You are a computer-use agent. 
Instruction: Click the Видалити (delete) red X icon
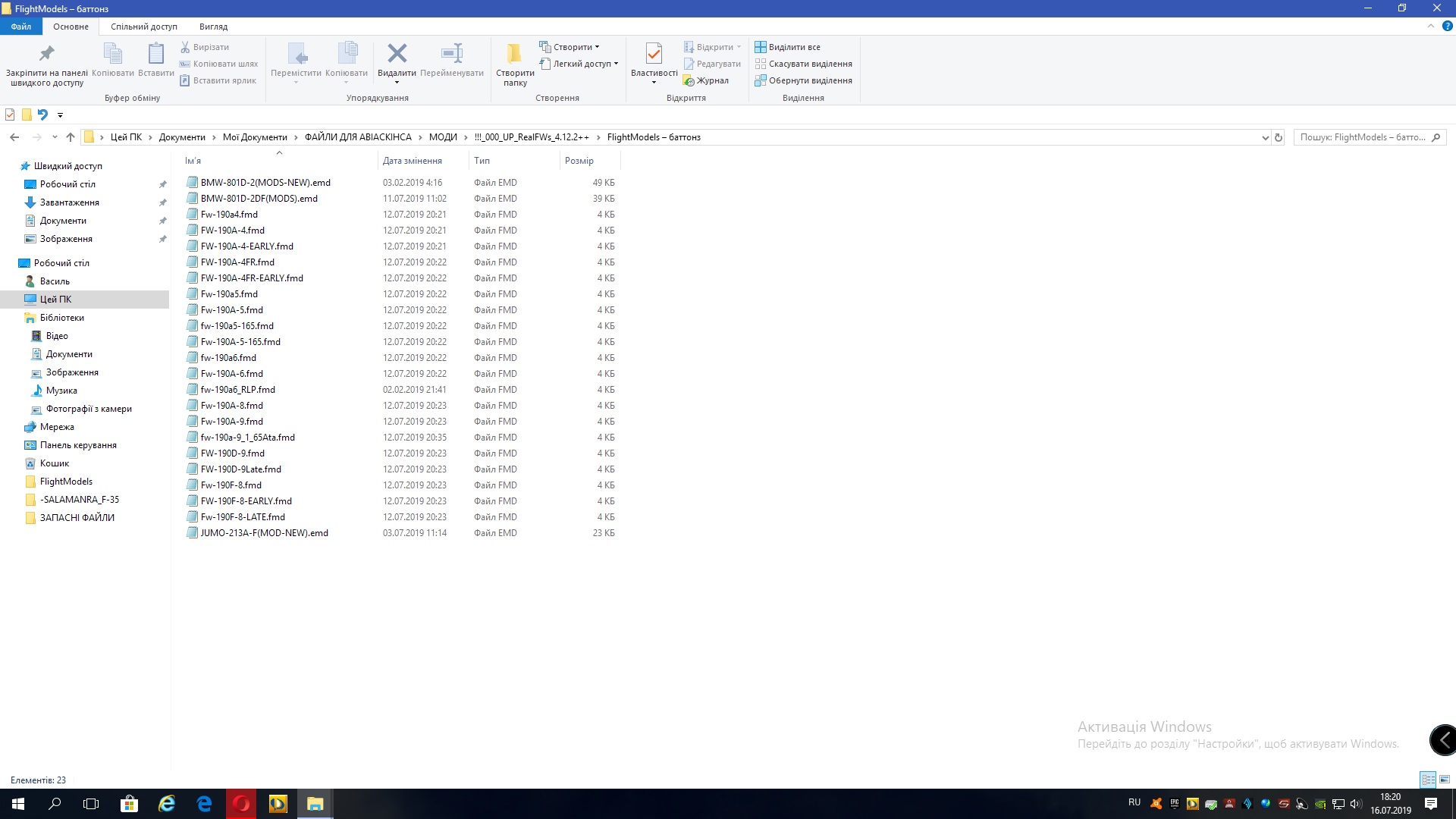tap(397, 54)
